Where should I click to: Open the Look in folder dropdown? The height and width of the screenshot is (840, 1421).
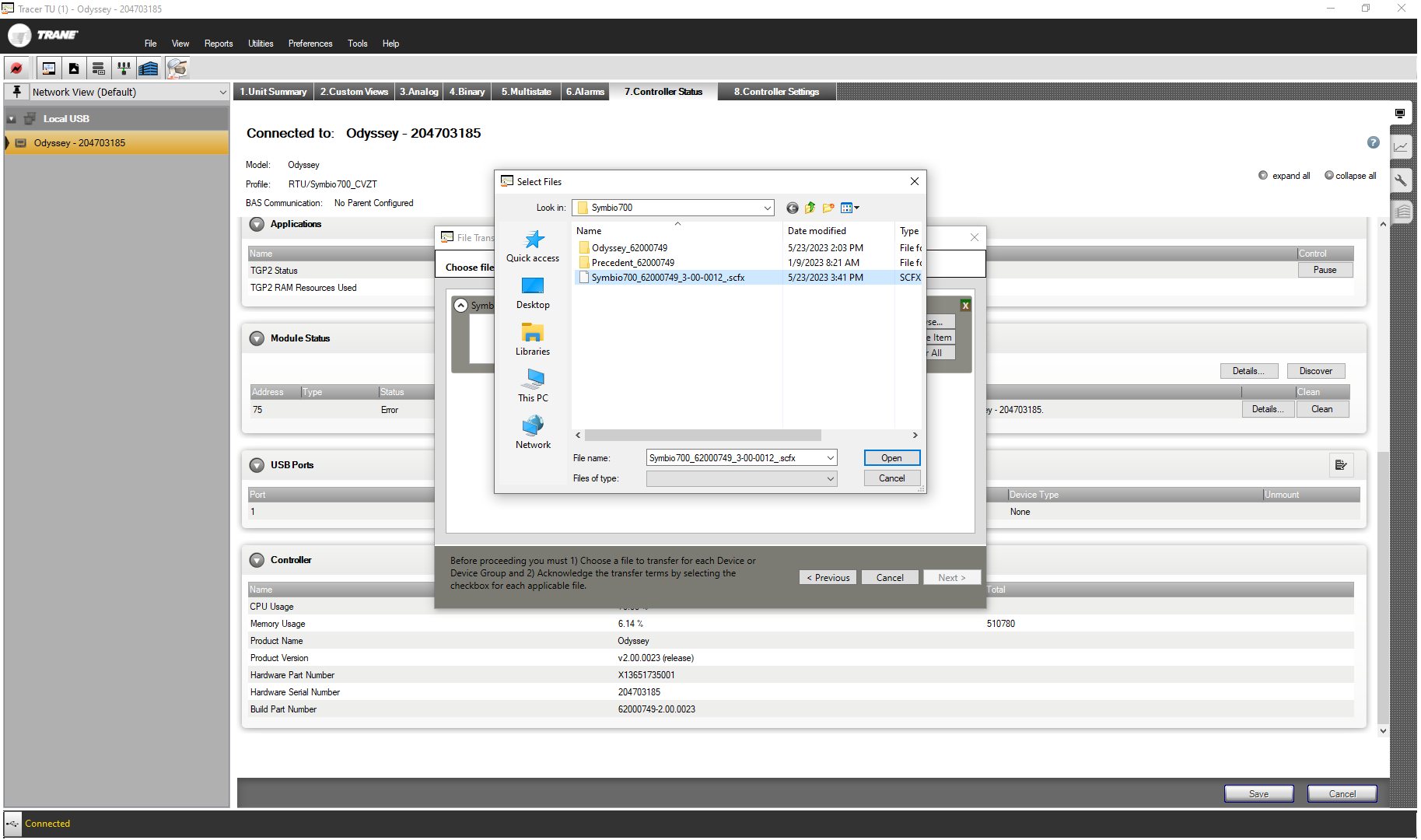767,208
